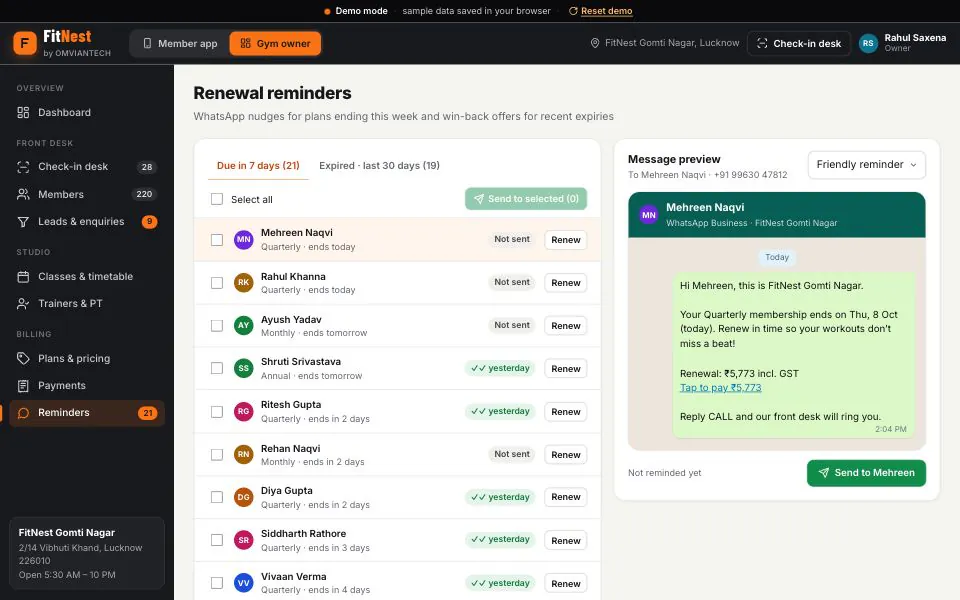Open the Friendly reminder template dropdown
The image size is (960, 600).
(866, 165)
